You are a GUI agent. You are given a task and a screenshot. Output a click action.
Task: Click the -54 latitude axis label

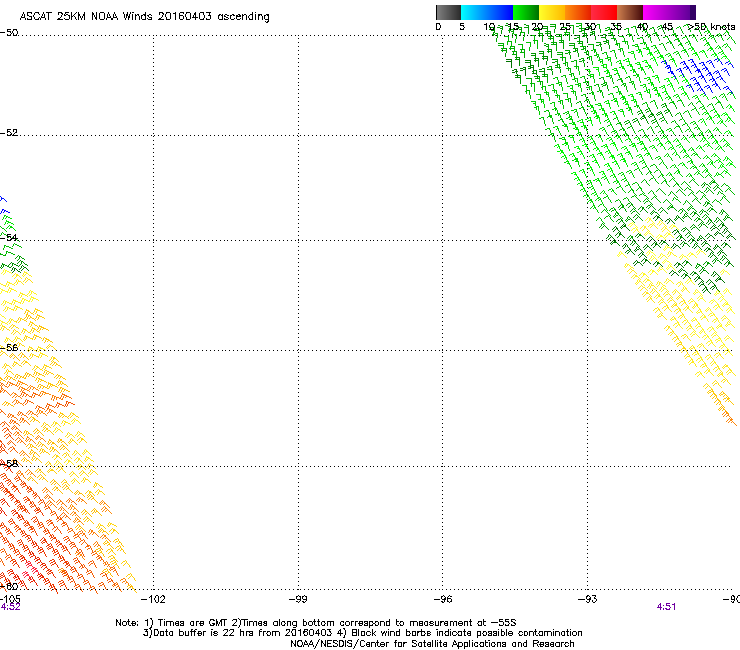click(9, 237)
